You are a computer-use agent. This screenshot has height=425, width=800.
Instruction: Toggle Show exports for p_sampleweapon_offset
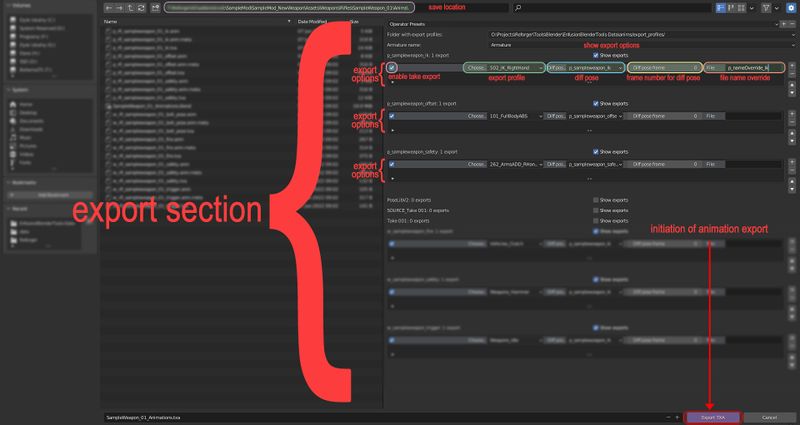(x=595, y=103)
